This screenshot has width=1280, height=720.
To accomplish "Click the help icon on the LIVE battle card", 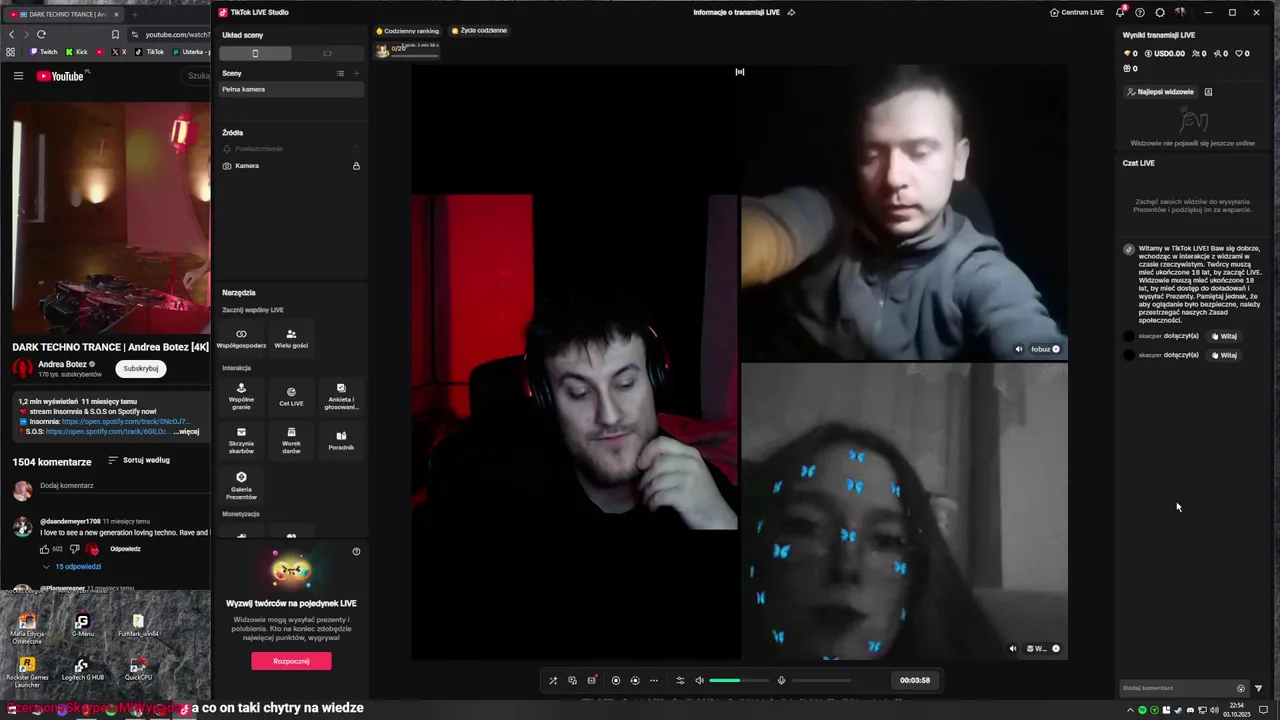I will coord(356,551).
